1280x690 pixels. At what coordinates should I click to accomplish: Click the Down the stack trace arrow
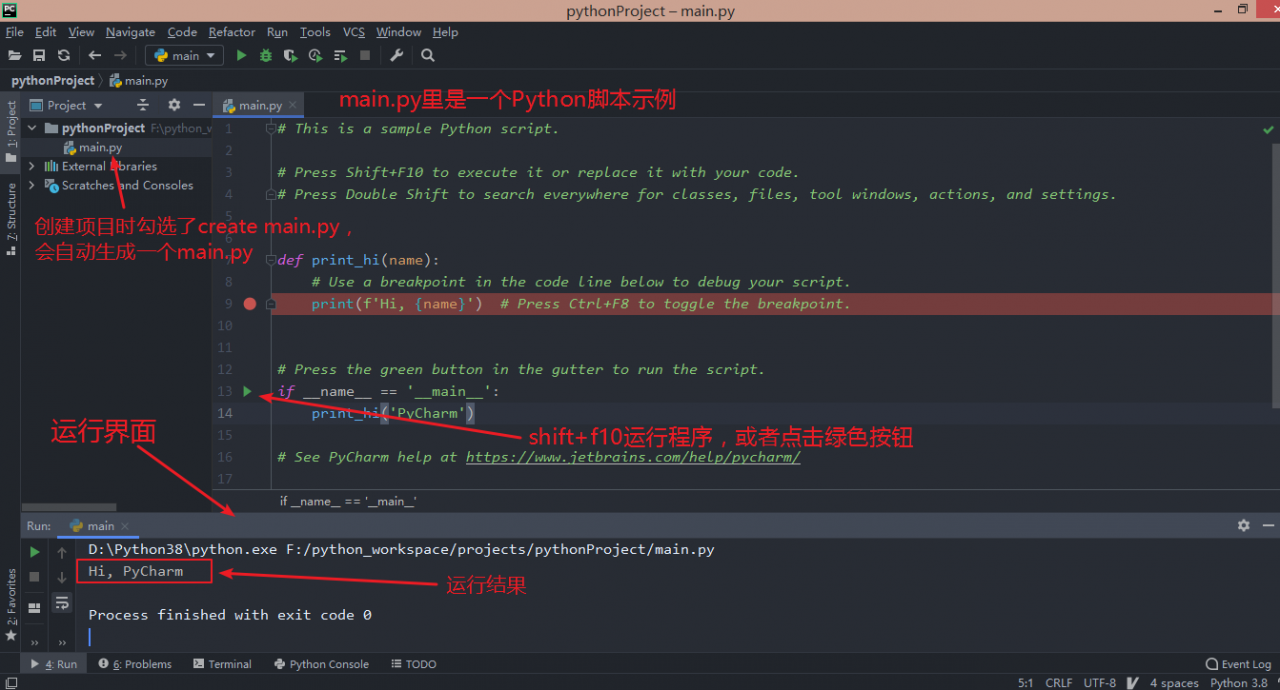[x=62, y=577]
